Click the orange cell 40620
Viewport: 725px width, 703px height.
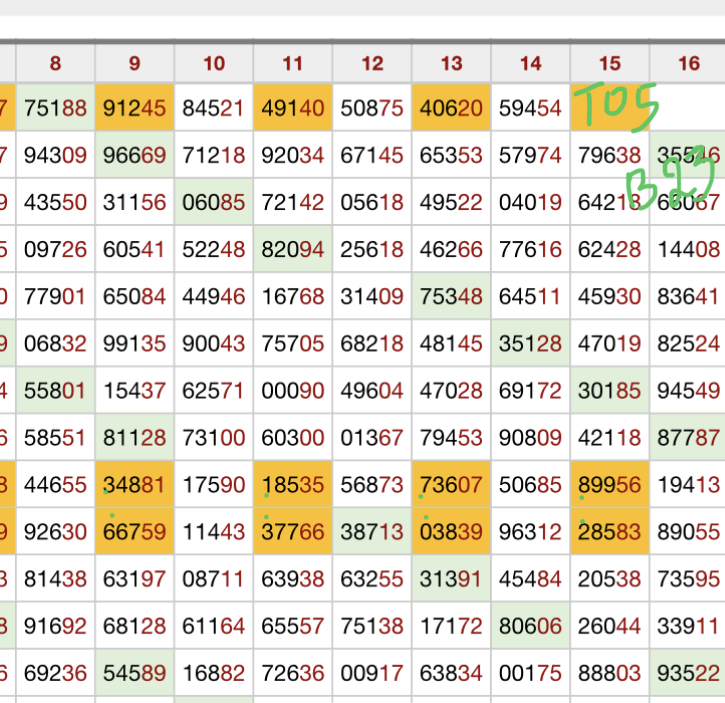(x=451, y=108)
